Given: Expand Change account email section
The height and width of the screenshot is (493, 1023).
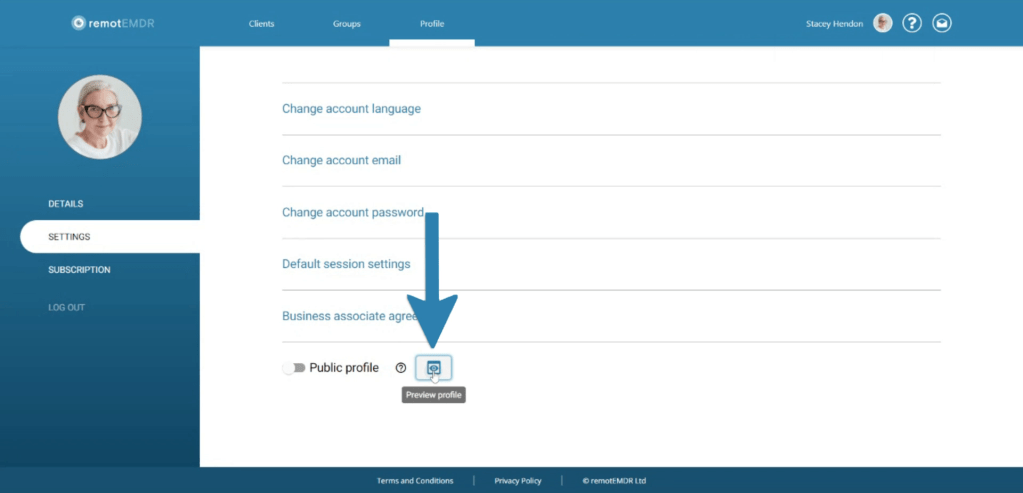Looking at the screenshot, I should 341,160.
